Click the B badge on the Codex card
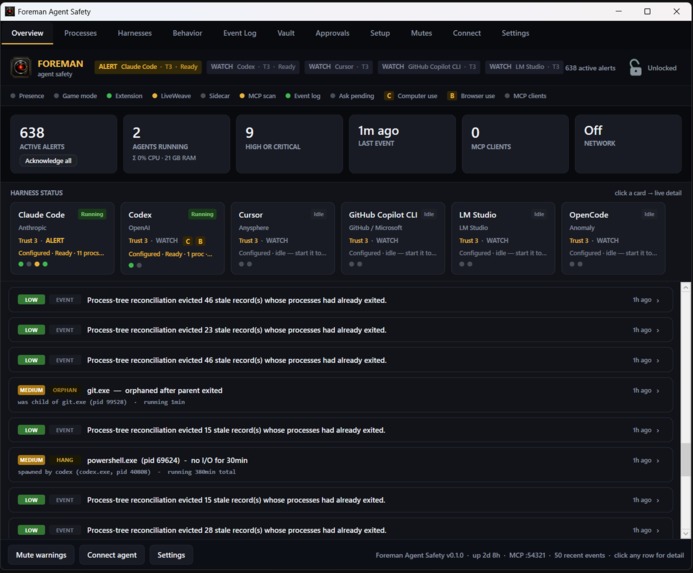 click(x=200, y=241)
